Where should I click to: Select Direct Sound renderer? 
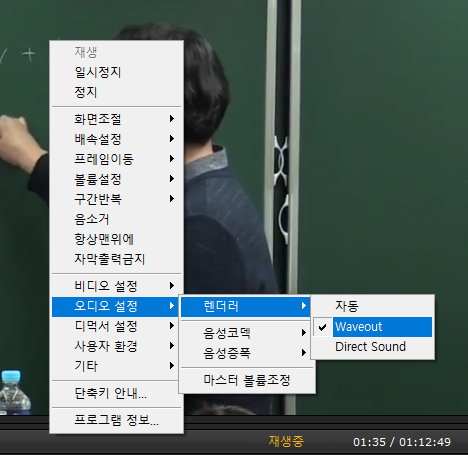[373, 347]
